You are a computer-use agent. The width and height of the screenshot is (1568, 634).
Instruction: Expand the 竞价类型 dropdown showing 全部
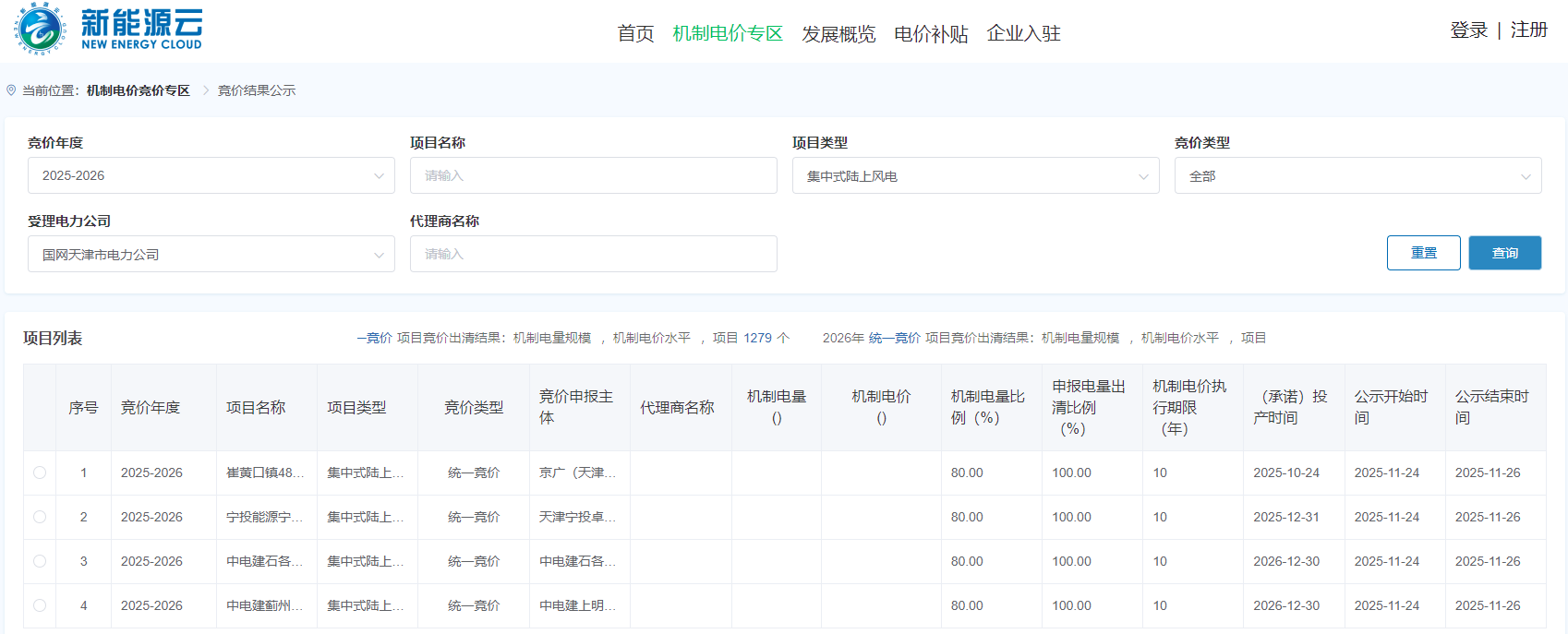click(x=1358, y=175)
